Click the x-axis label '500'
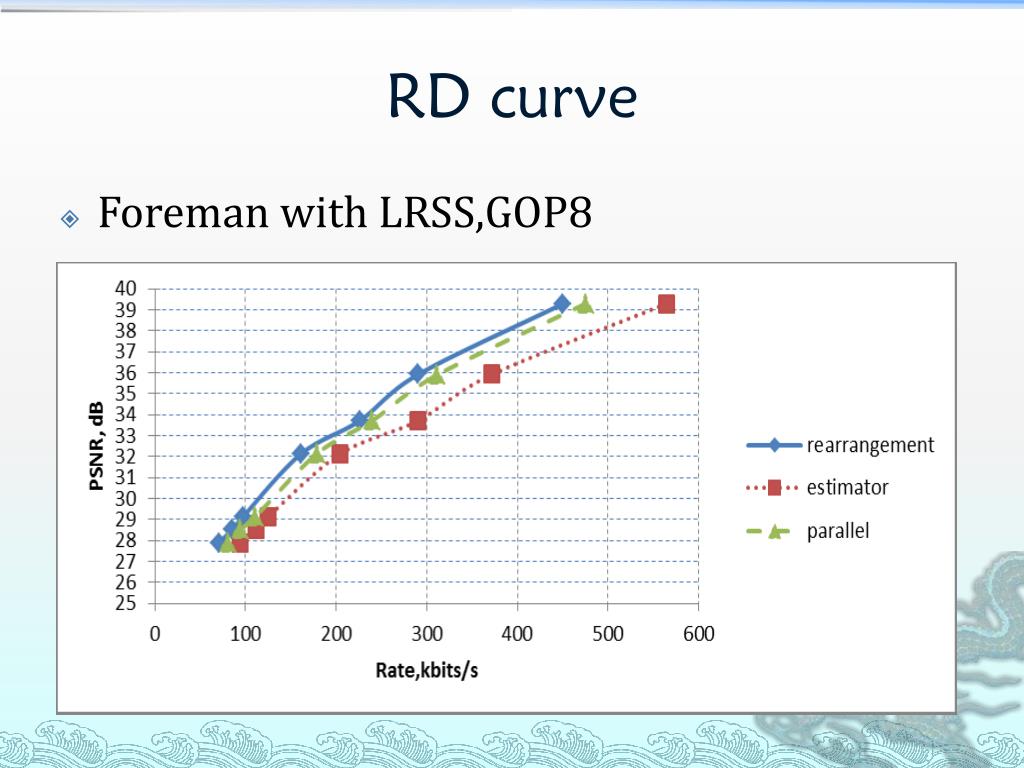 608,633
